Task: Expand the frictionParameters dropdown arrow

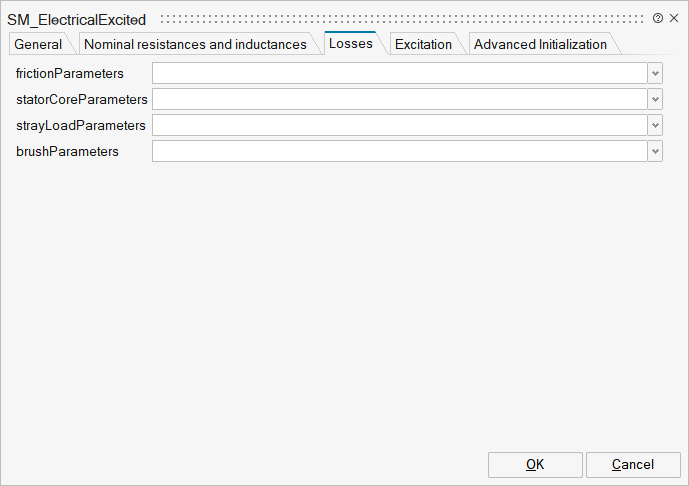Action: click(x=655, y=73)
